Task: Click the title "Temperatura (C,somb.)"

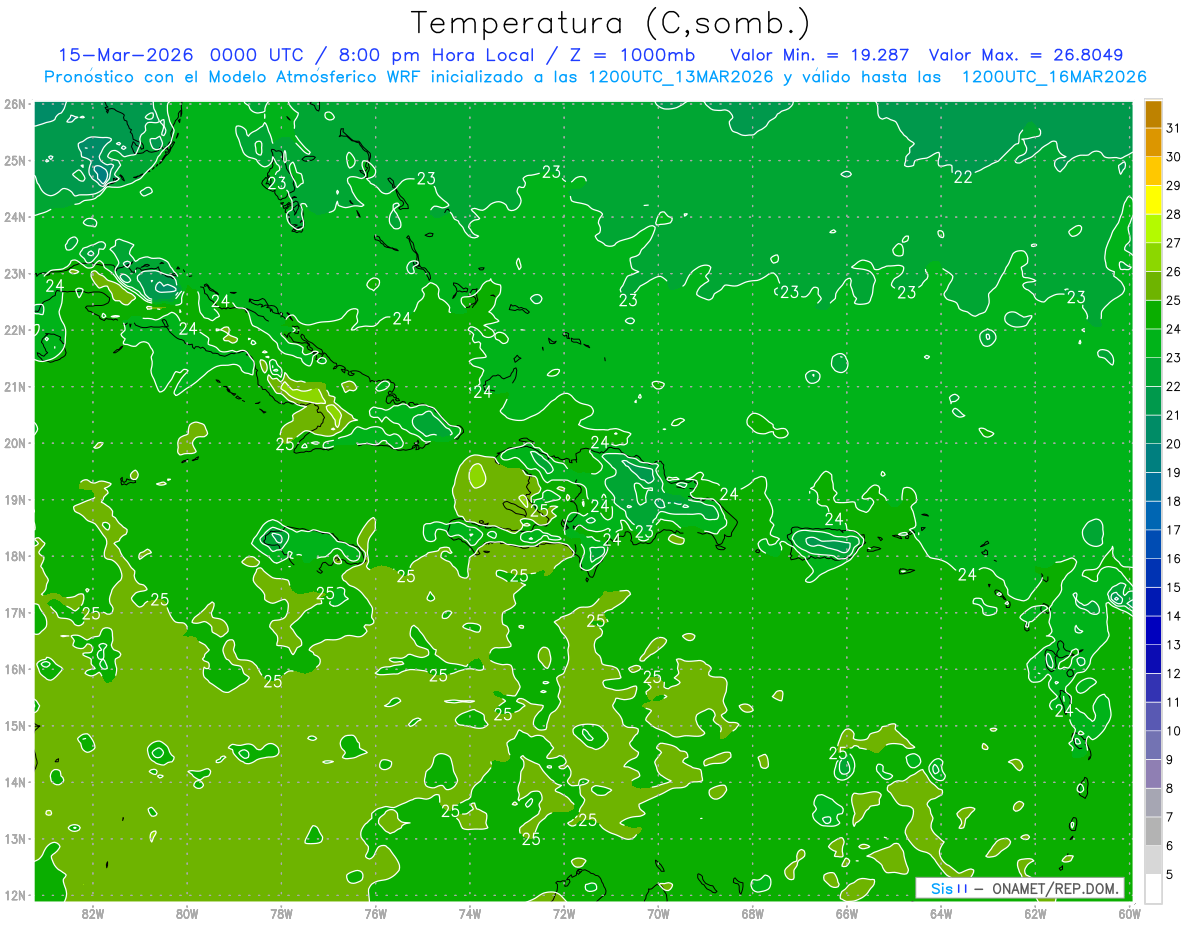Action: [x=610, y=24]
